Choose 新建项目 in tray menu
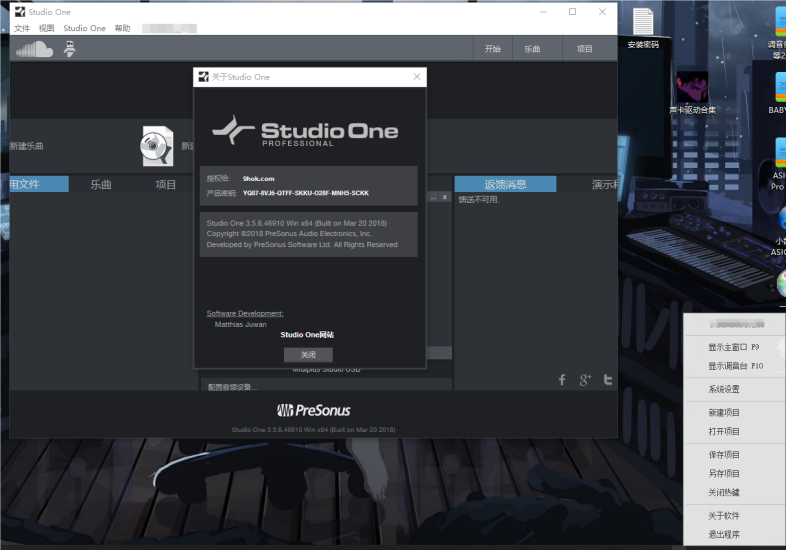The width and height of the screenshot is (786, 550). (x=723, y=413)
